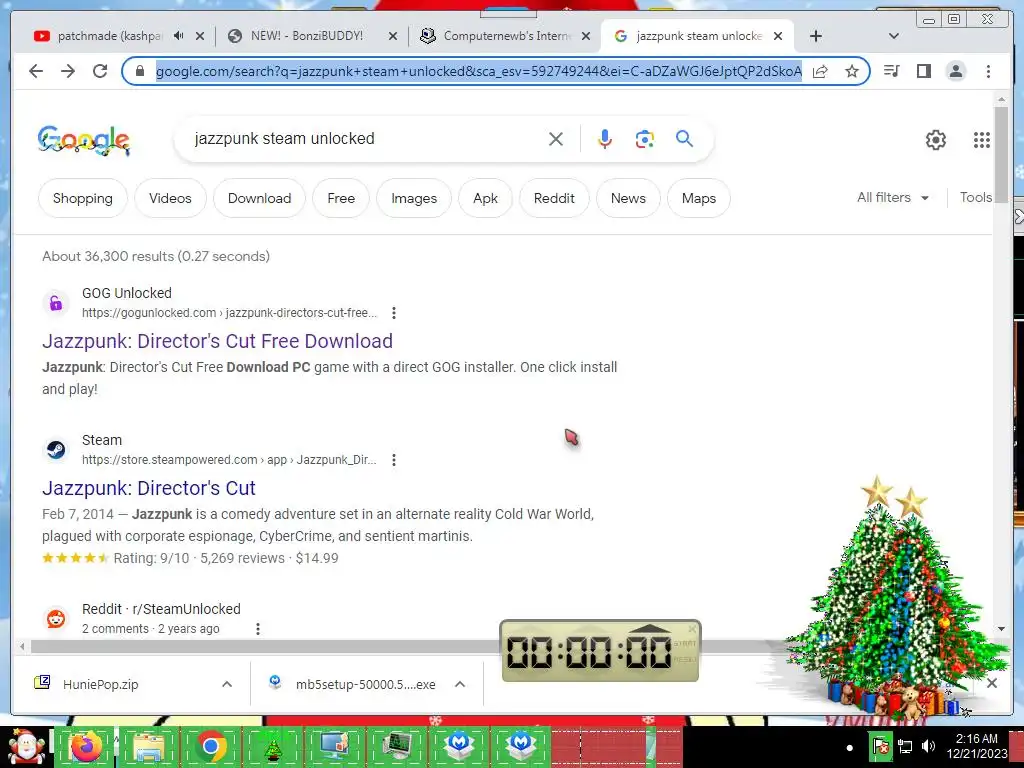Launch Firefox from the taskbar
Viewport: 1024px width, 768px height.
pos(86,746)
